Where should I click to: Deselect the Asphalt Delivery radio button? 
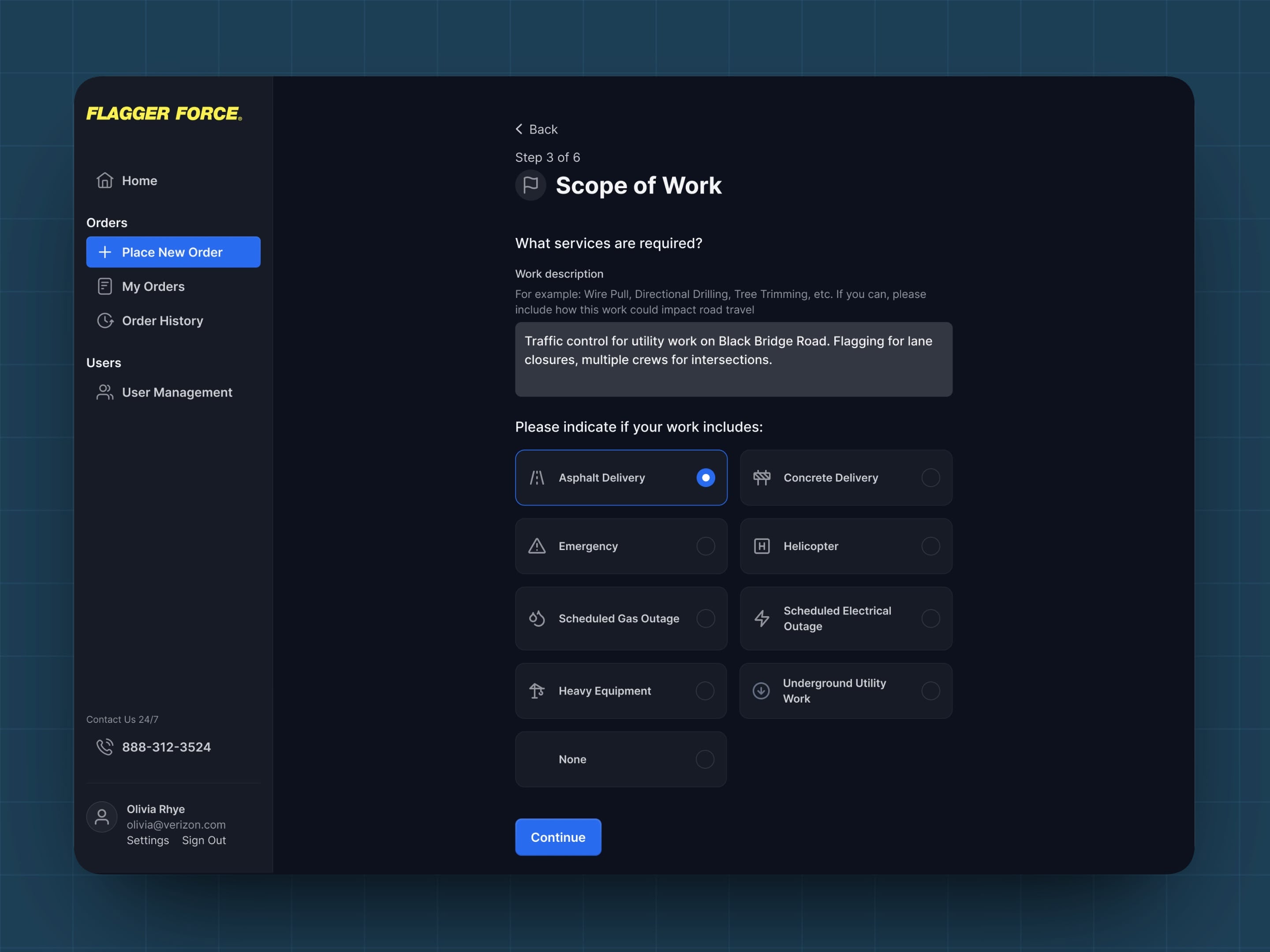tap(706, 477)
